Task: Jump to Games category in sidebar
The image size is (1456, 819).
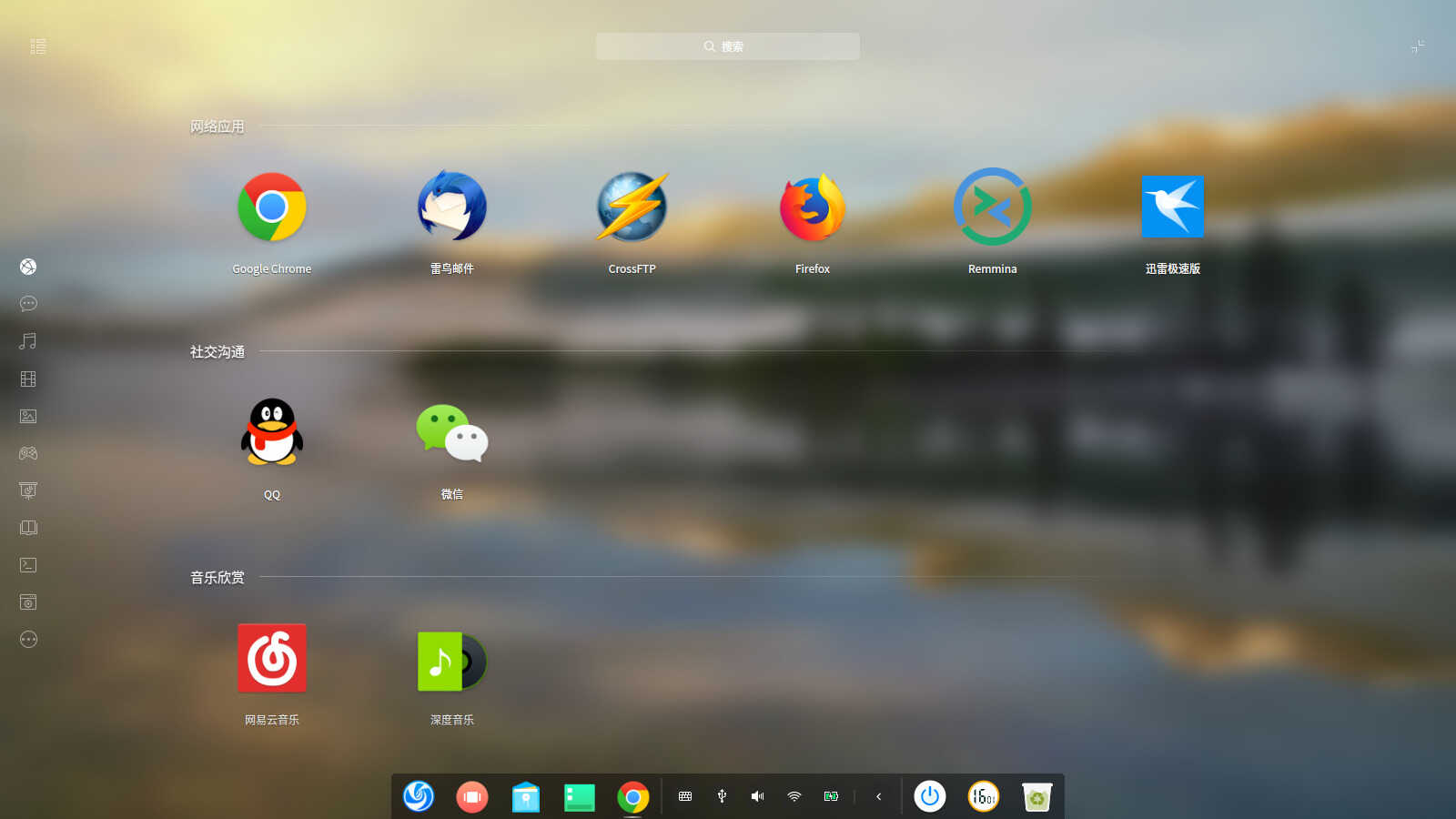Action: (x=28, y=453)
